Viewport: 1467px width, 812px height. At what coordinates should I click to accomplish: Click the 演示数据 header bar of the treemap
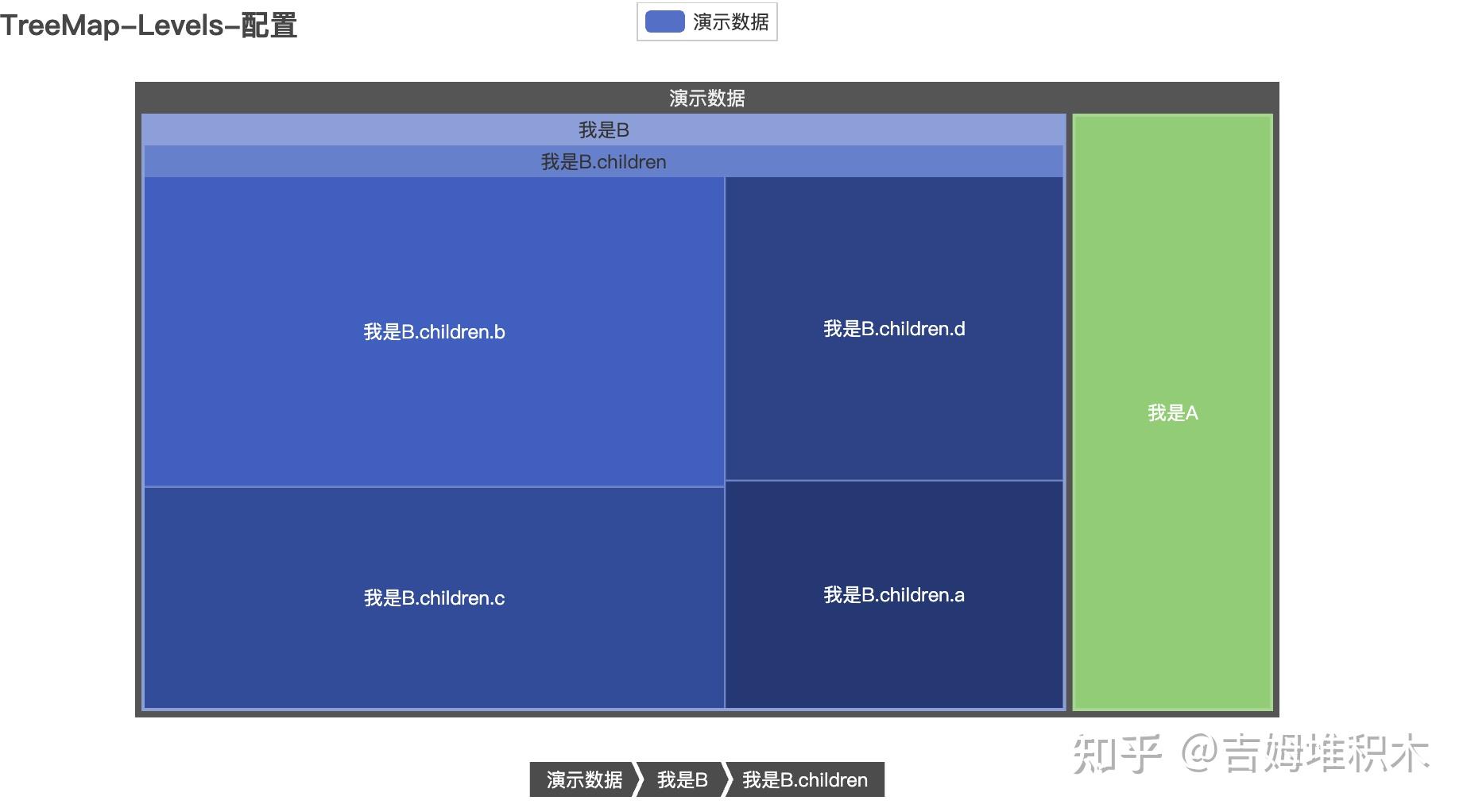coord(708,99)
